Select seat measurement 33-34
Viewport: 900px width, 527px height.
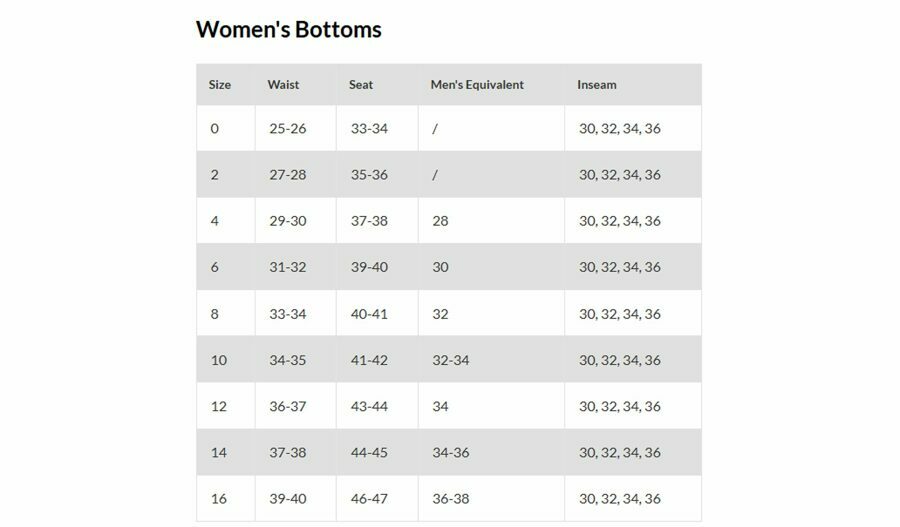click(x=369, y=129)
